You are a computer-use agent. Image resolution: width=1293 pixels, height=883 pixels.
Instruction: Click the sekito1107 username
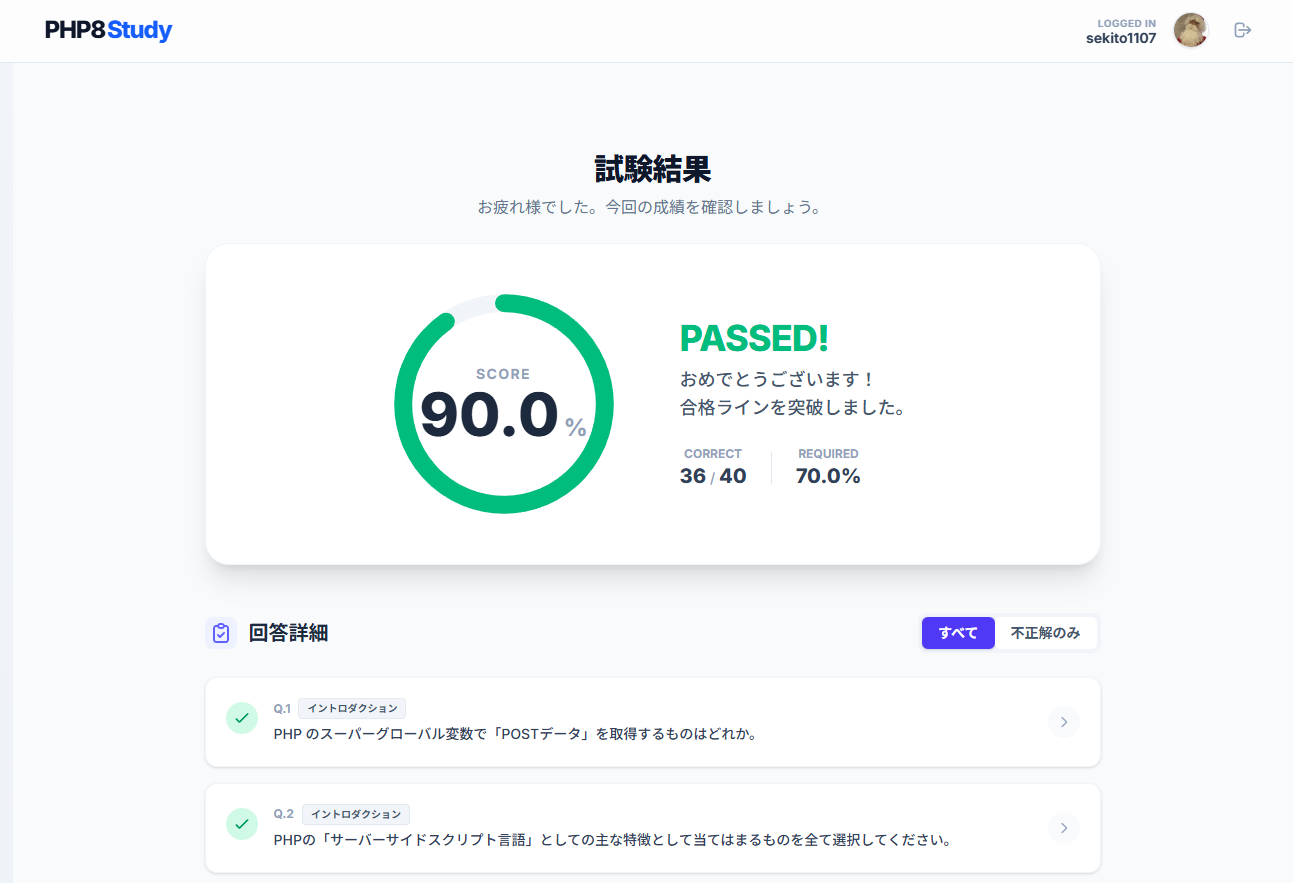tap(1120, 38)
